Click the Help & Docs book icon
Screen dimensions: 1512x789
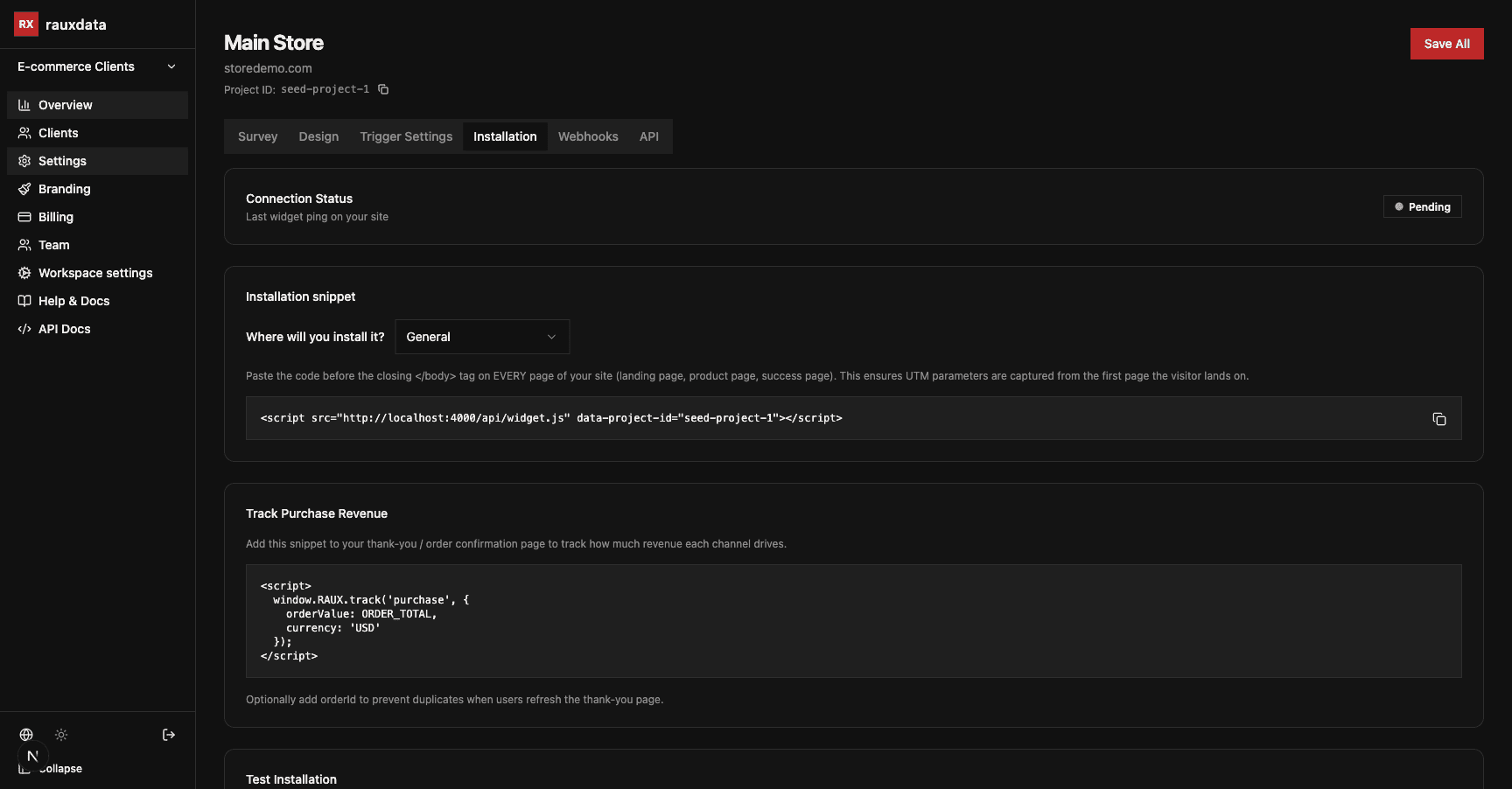24,301
